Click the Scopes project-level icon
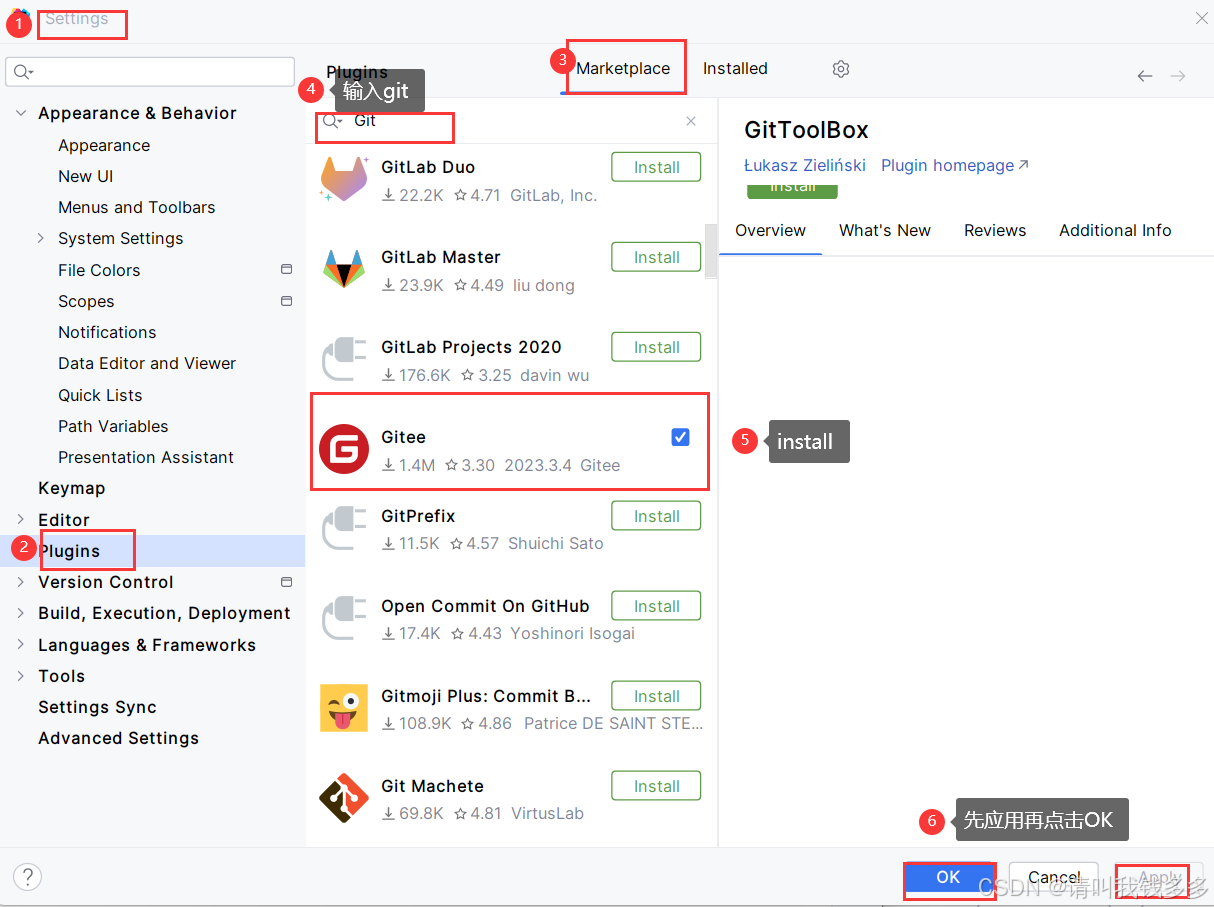This screenshot has width=1214, height=907. pos(286,301)
